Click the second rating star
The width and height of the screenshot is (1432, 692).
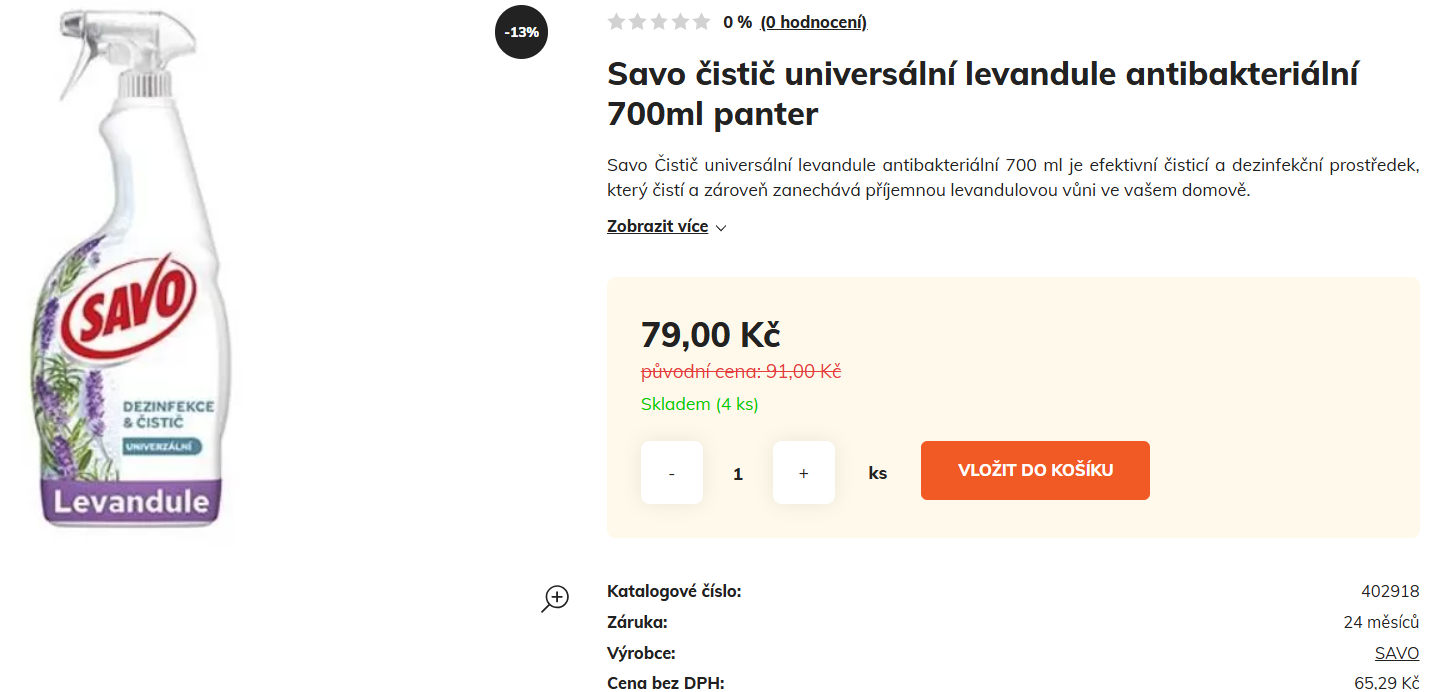637,22
